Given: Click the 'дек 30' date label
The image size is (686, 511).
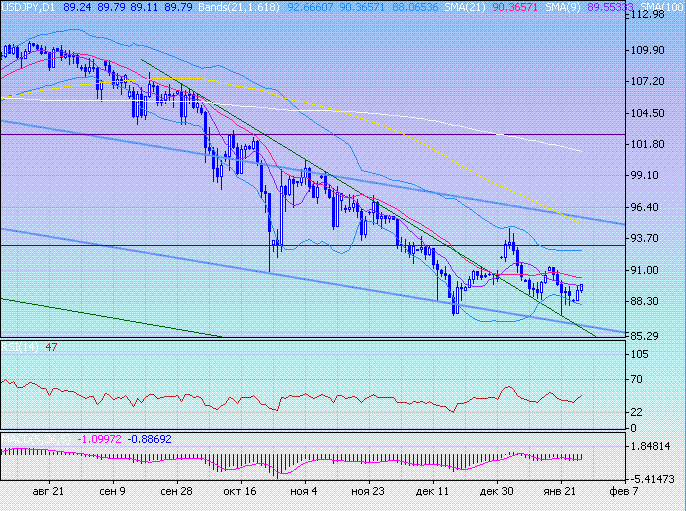Looking at the screenshot, I should point(497,492).
